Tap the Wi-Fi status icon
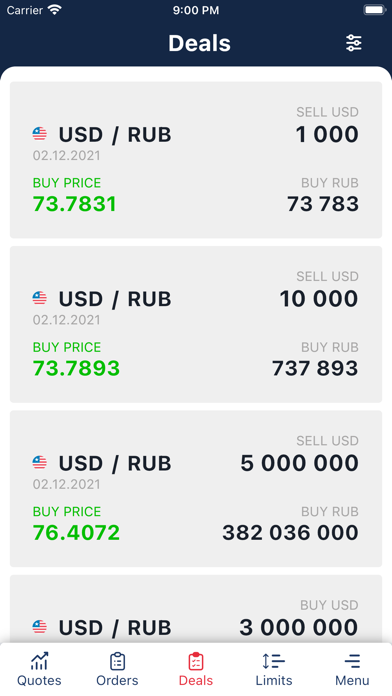Viewport: 392px width, 696px height. tap(55, 10)
